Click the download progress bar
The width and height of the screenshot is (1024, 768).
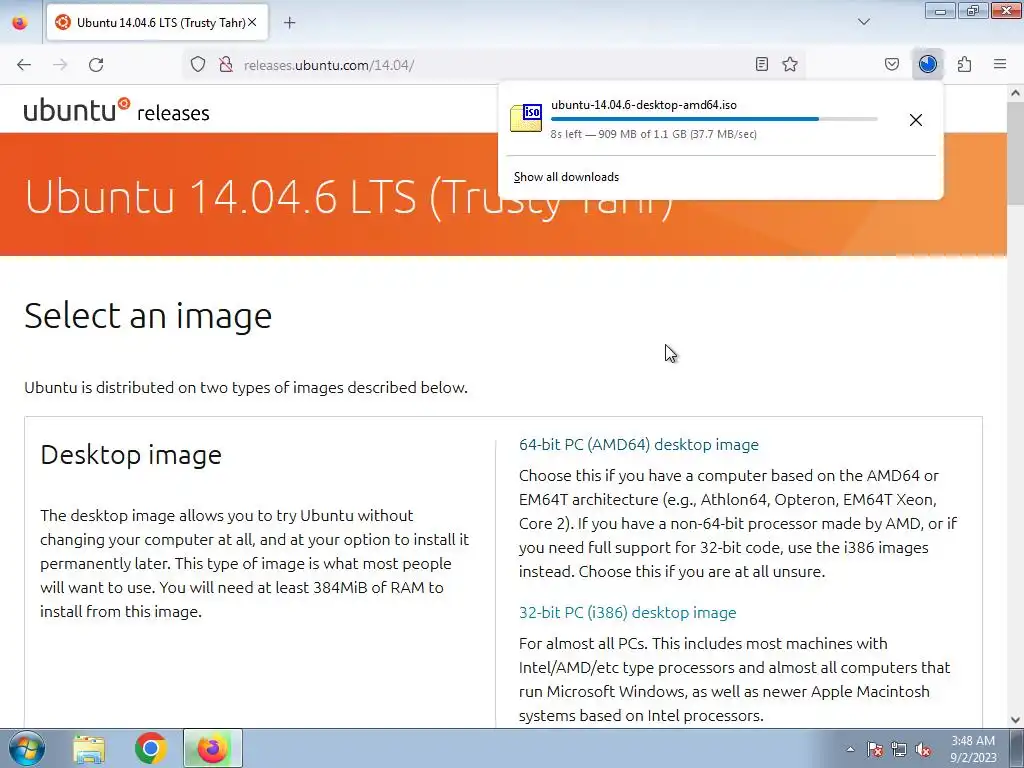714,119
